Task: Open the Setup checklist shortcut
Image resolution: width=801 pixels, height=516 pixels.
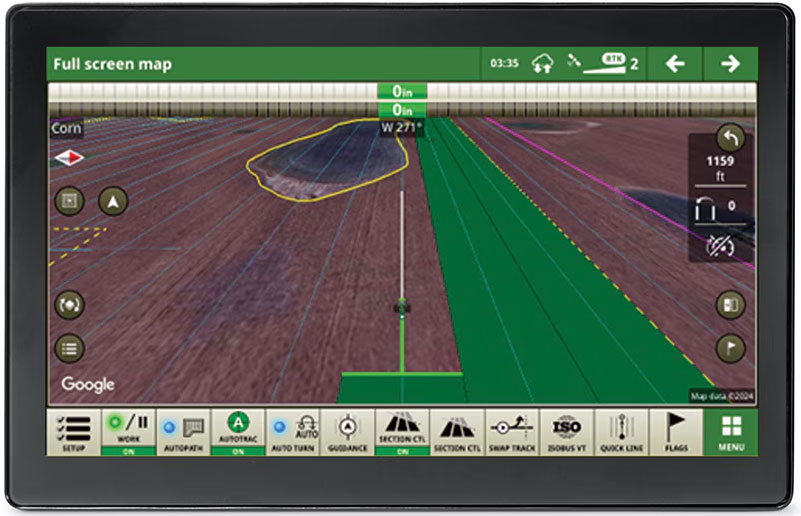Action: pyautogui.click(x=73, y=433)
